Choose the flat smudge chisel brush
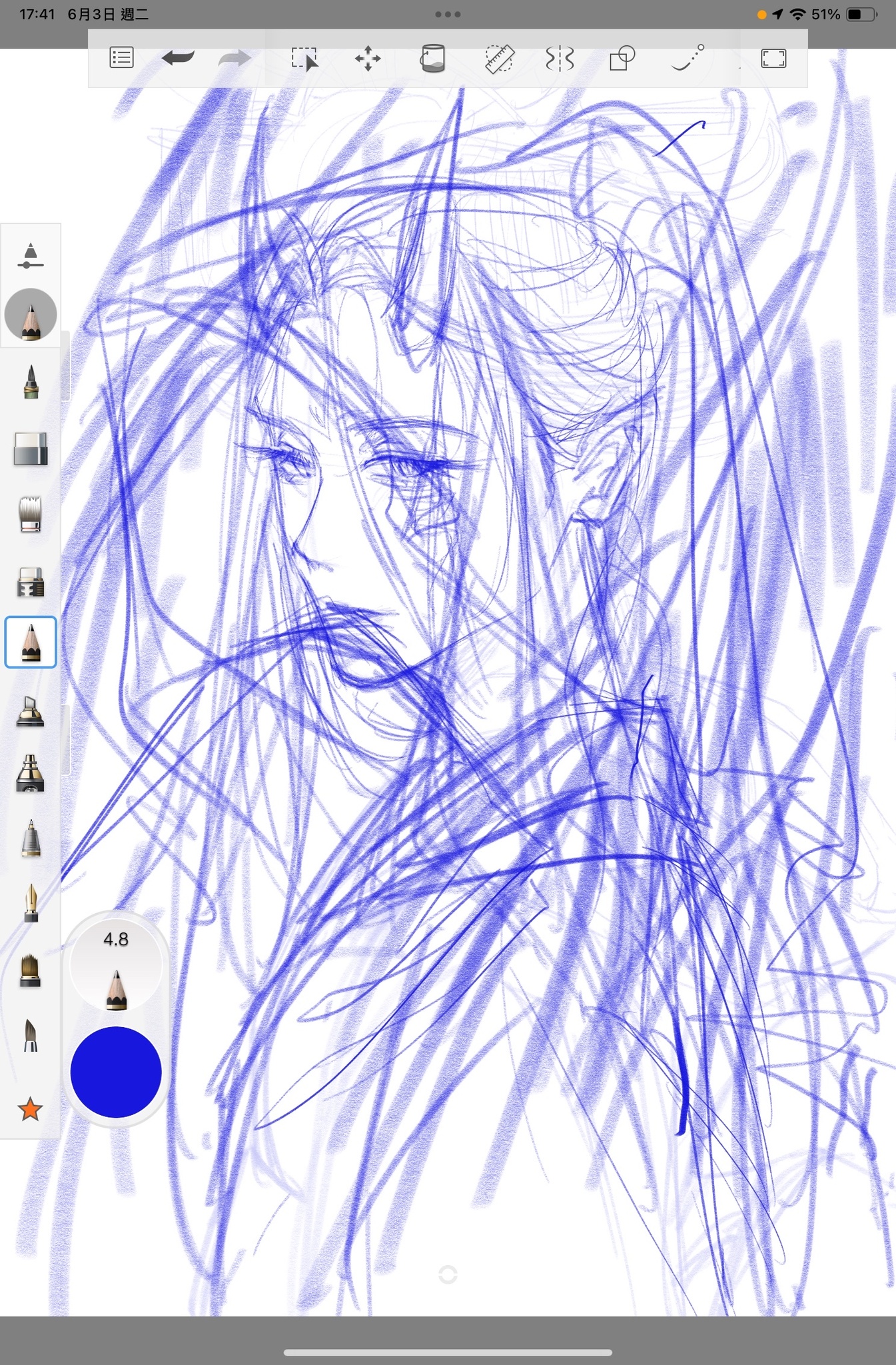 [31, 582]
